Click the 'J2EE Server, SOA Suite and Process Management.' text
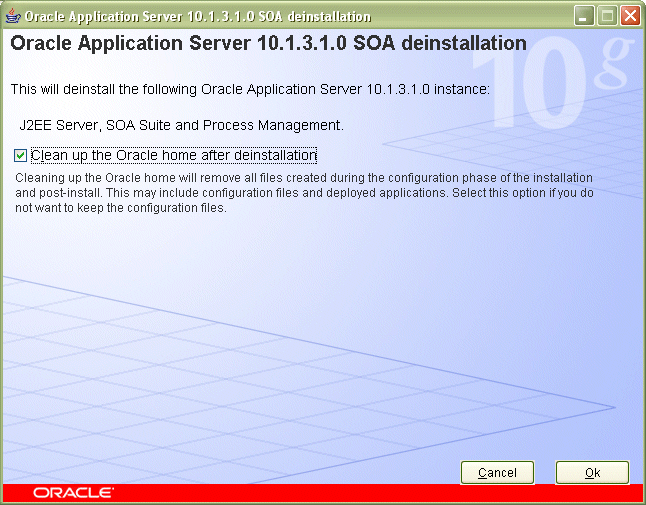 click(x=181, y=125)
